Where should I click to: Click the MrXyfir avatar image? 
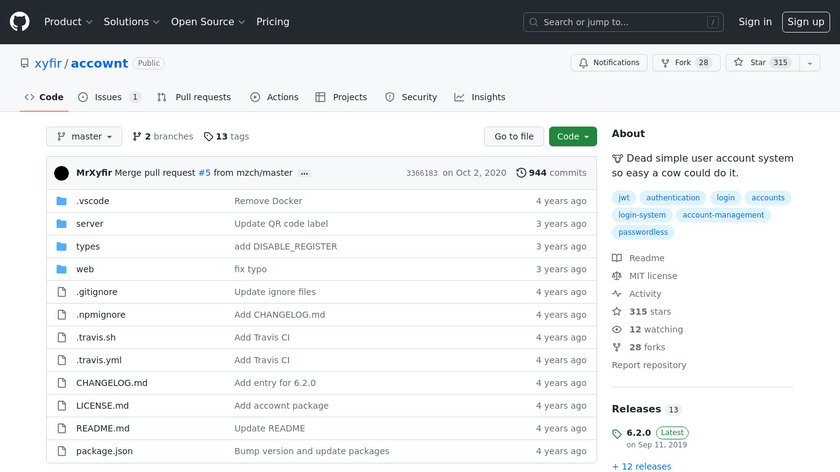pos(61,173)
